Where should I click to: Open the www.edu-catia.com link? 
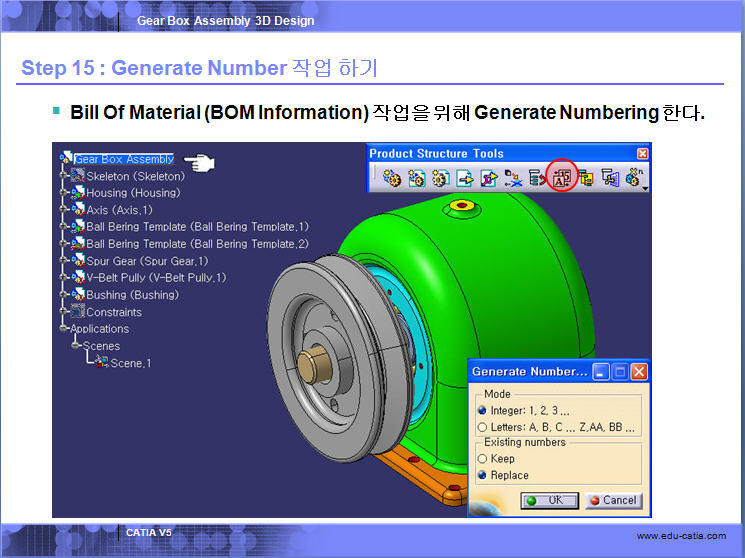[681, 537]
